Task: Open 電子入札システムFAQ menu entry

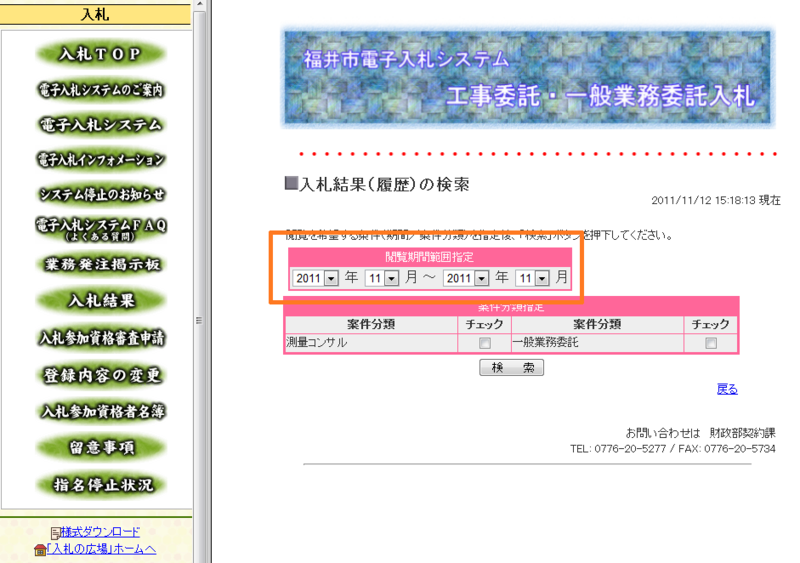Action: pyautogui.click(x=101, y=229)
